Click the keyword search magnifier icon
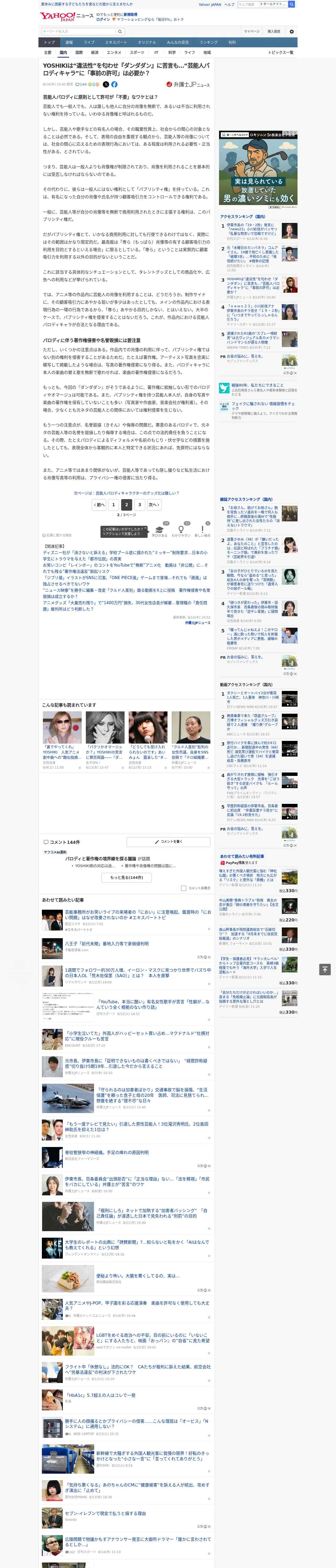The width and height of the screenshot is (336, 1568). click(x=120, y=31)
